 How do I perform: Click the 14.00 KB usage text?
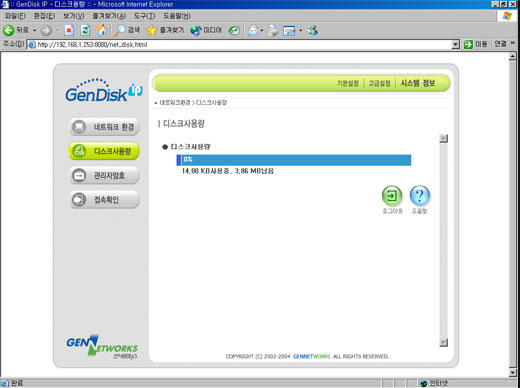[x=228, y=171]
